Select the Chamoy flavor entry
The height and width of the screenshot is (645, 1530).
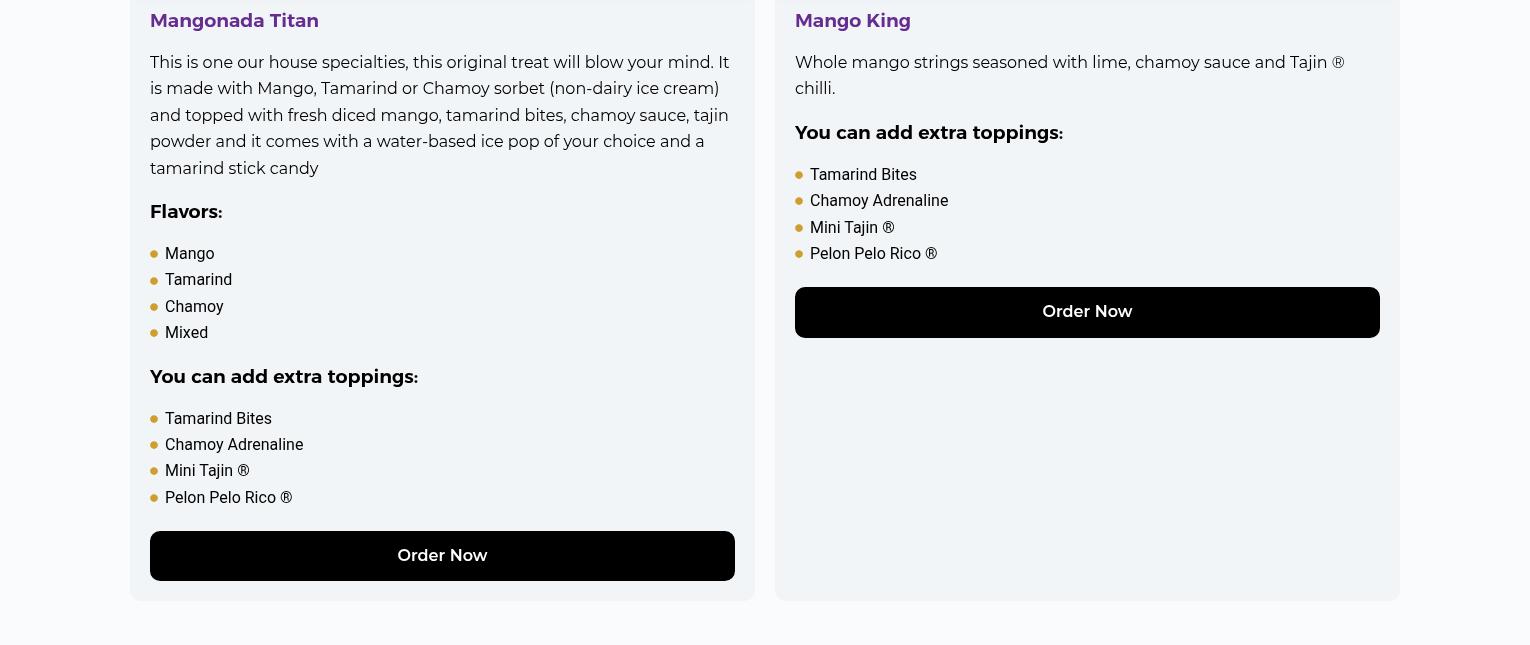pos(194,307)
